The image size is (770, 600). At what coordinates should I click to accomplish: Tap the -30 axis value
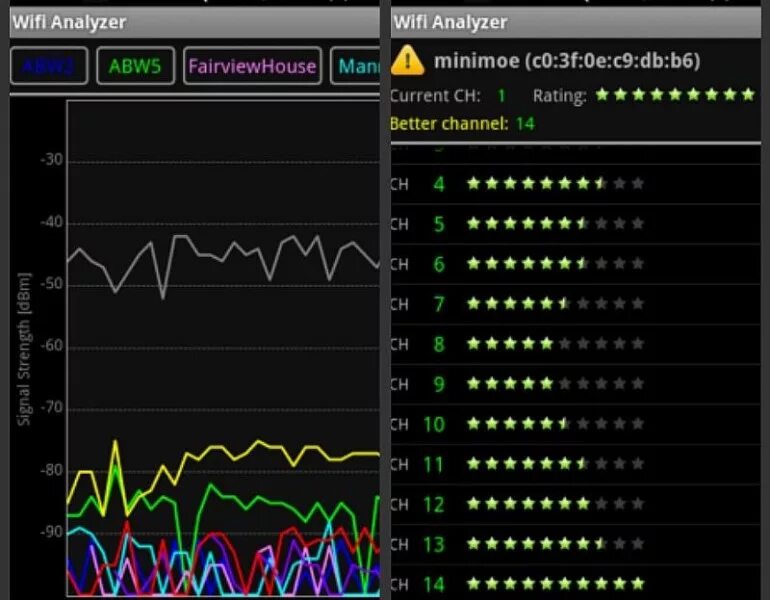point(52,160)
